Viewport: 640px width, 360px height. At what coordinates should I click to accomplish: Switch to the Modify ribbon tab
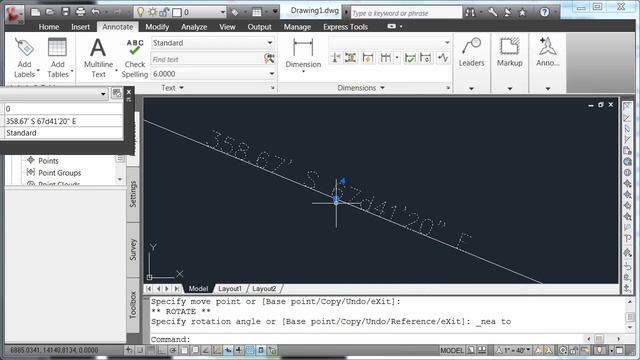click(157, 27)
